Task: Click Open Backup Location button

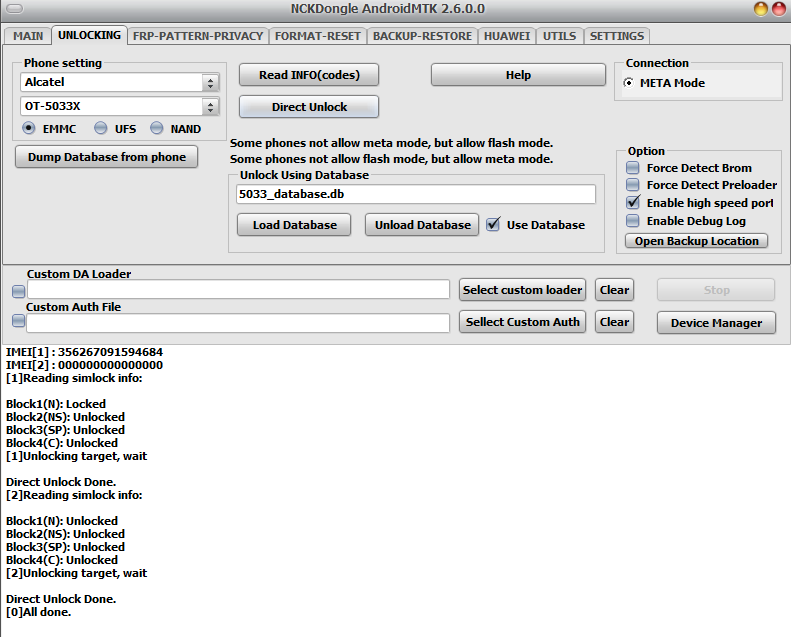Action: click(697, 241)
